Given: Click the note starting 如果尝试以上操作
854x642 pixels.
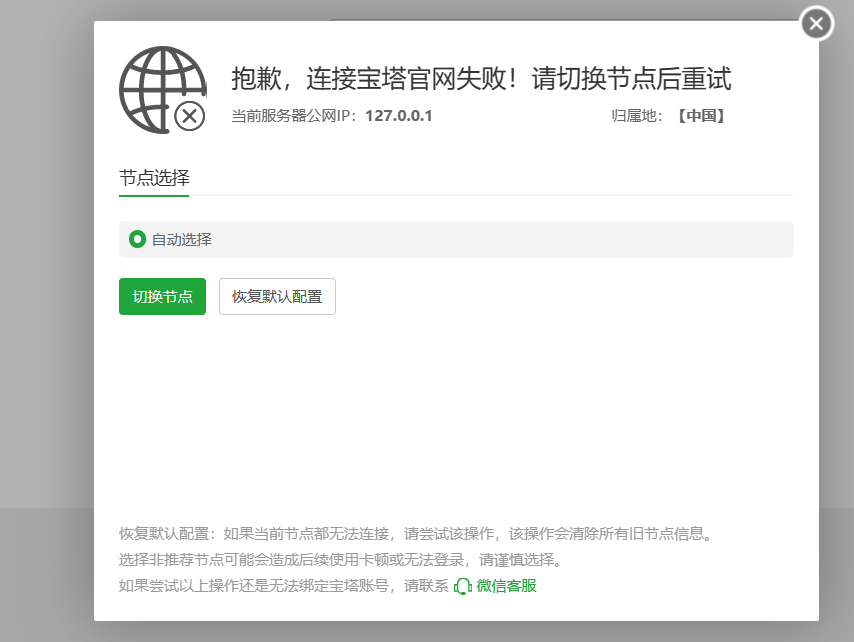Looking at the screenshot, I should 283,586.
